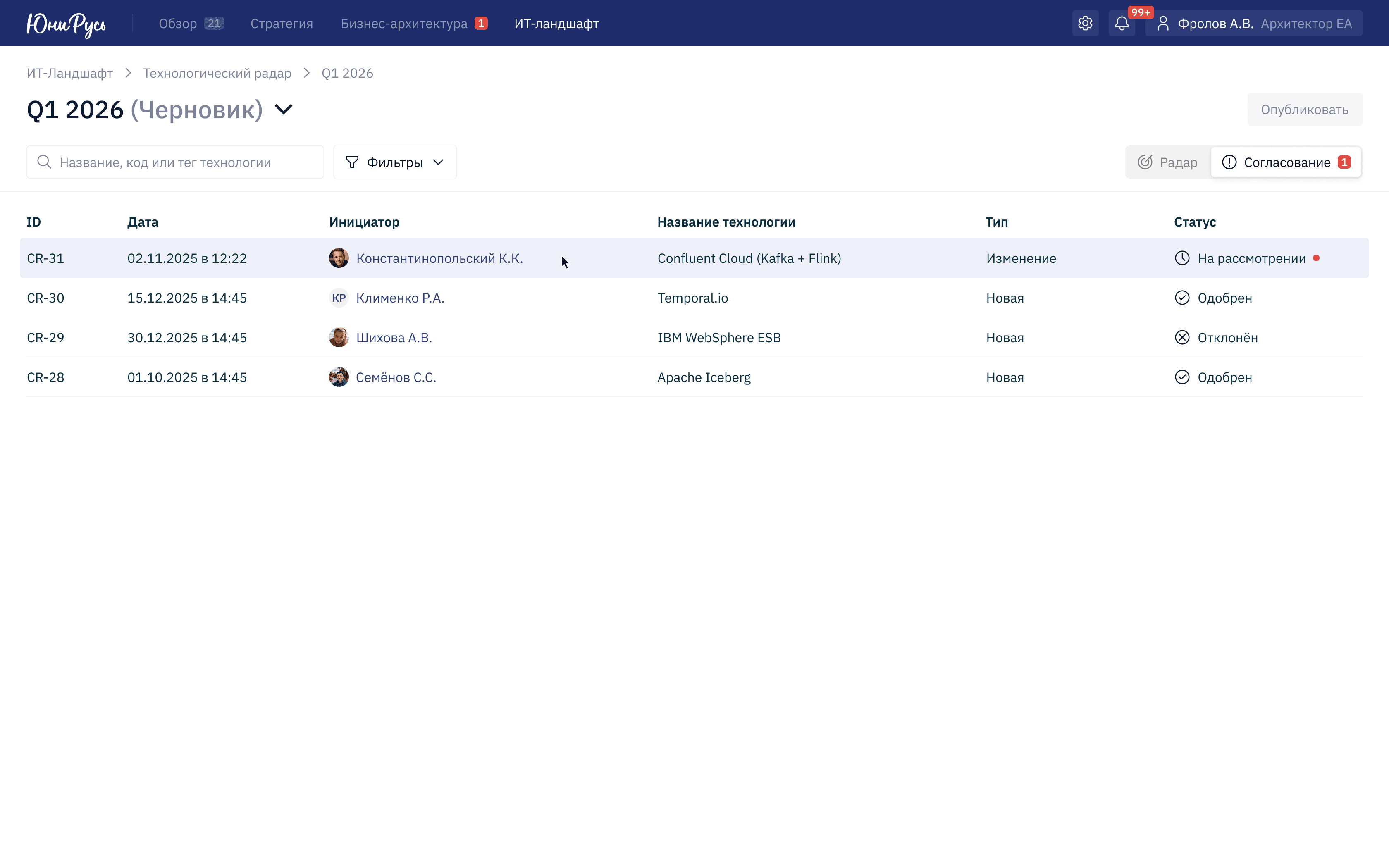Open the Технологический радар breadcrumb link
This screenshot has height=868, width=1389.
tap(217, 74)
